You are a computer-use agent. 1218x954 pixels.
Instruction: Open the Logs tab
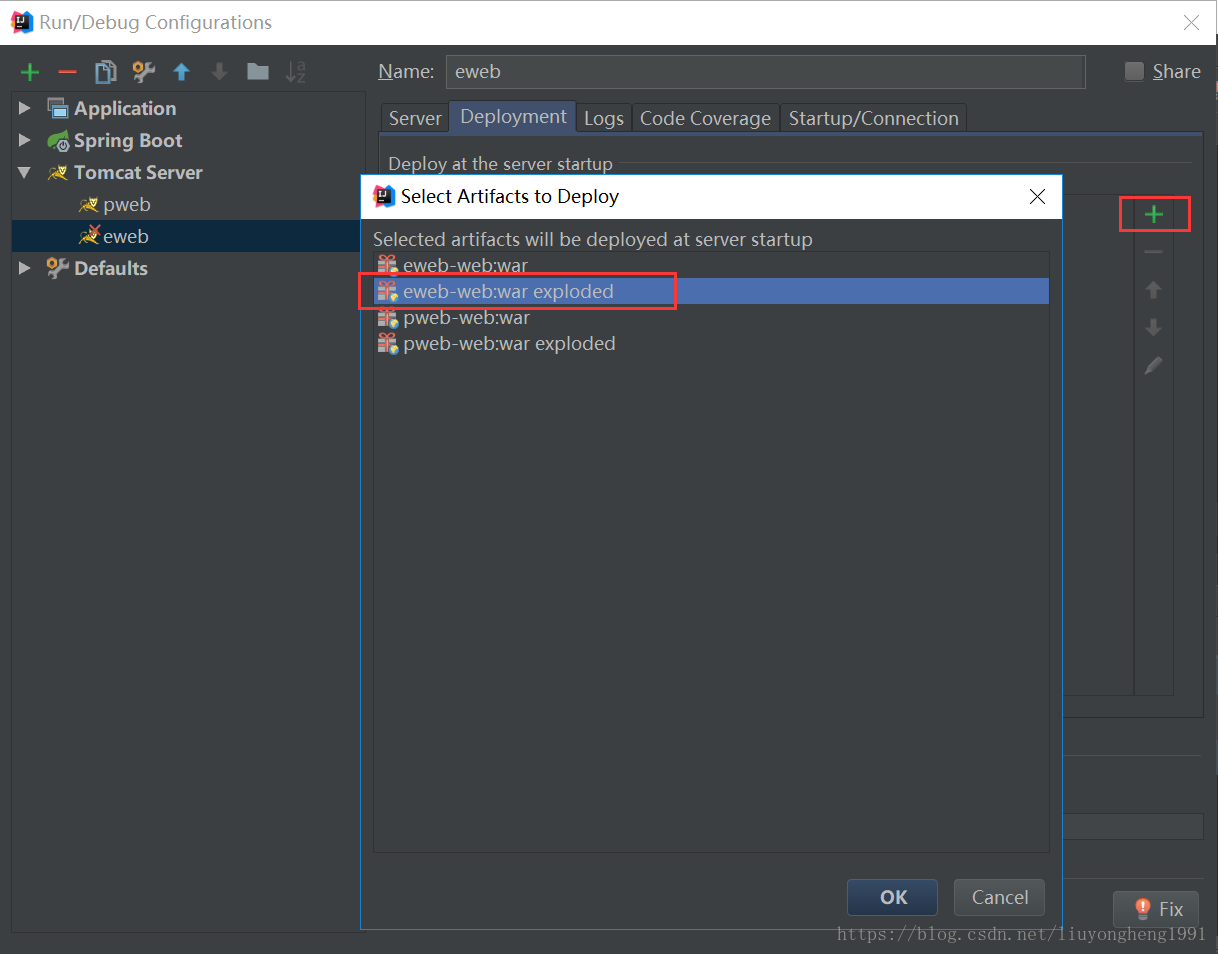(x=604, y=118)
